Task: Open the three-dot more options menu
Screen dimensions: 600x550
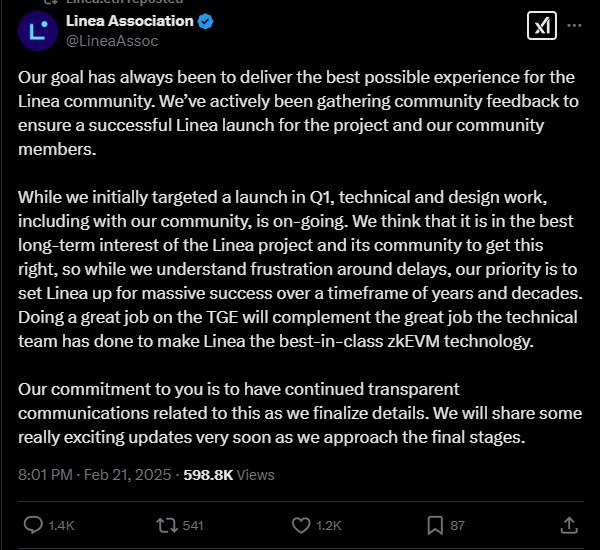Action: [574, 25]
